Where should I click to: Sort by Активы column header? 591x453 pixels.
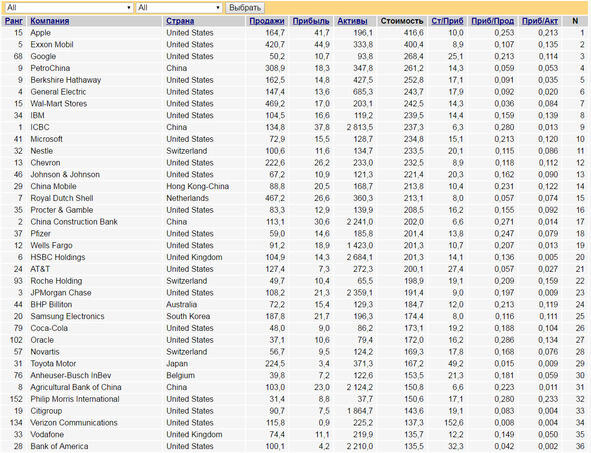(352, 21)
